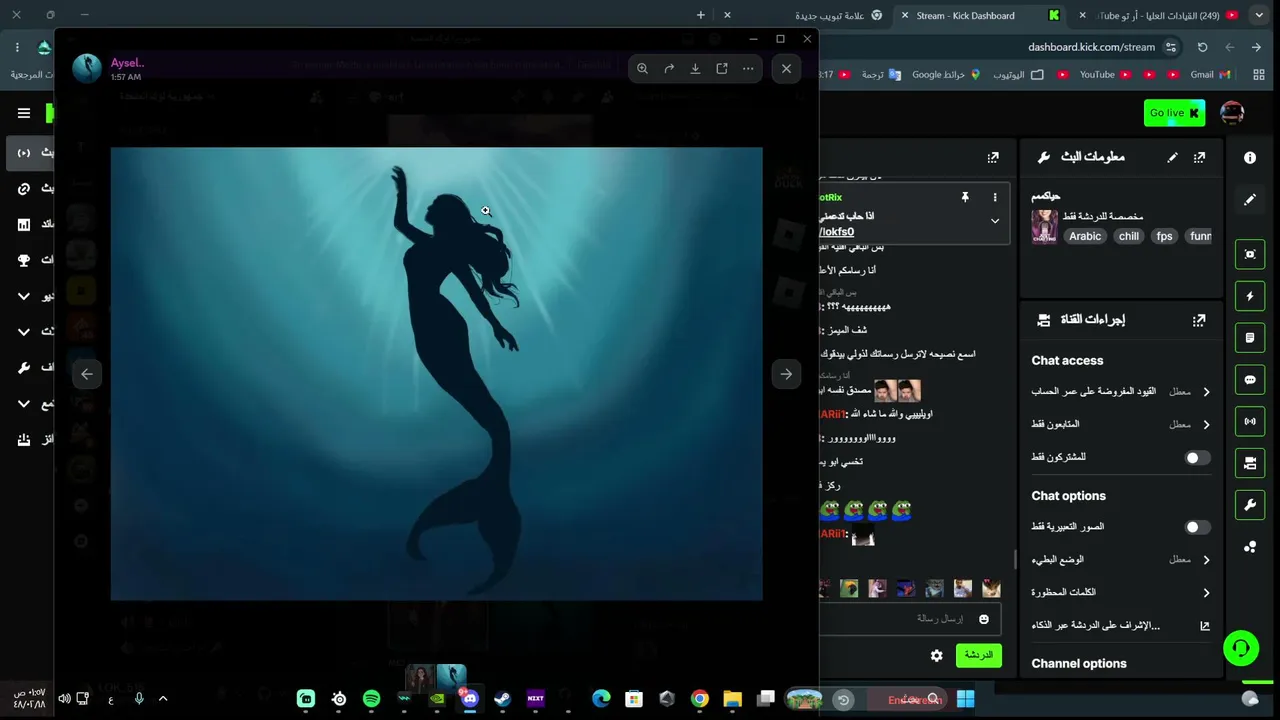Select the fps tag
The width and height of the screenshot is (1280, 720).
pyautogui.click(x=1164, y=236)
